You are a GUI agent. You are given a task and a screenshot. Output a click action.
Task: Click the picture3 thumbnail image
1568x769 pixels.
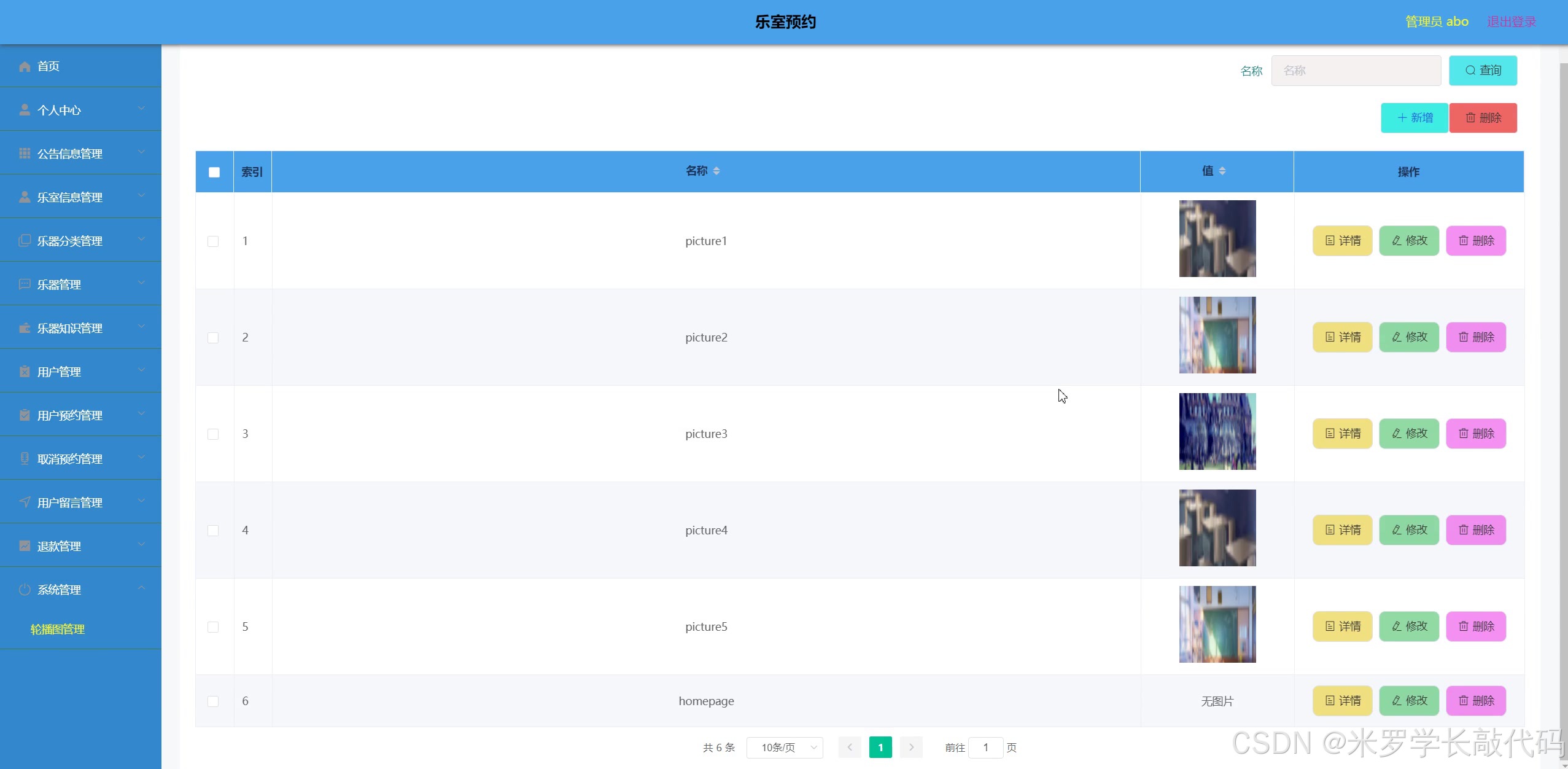tap(1217, 431)
